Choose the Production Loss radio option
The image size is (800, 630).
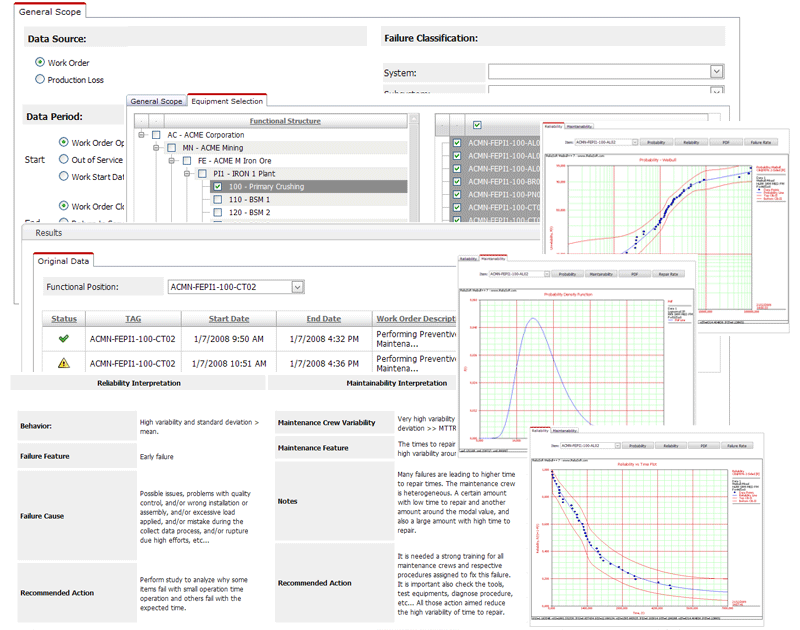[40, 79]
